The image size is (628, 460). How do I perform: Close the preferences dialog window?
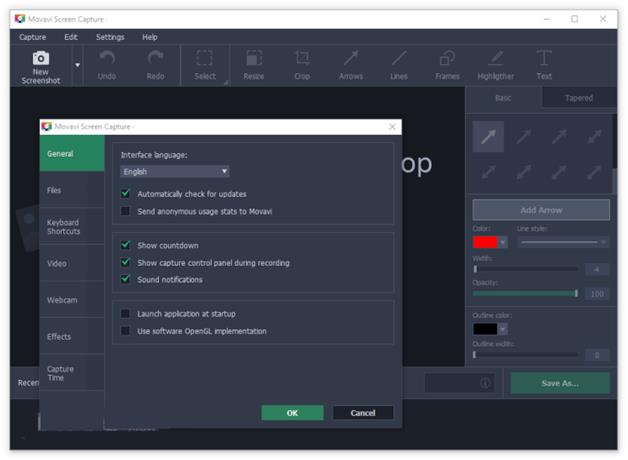[392, 127]
